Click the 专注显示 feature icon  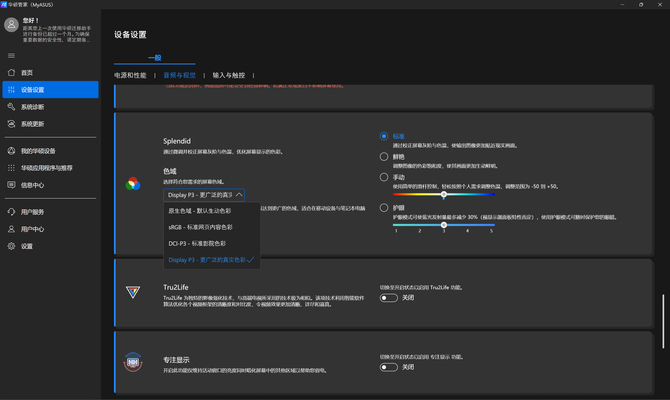[x=133, y=362]
